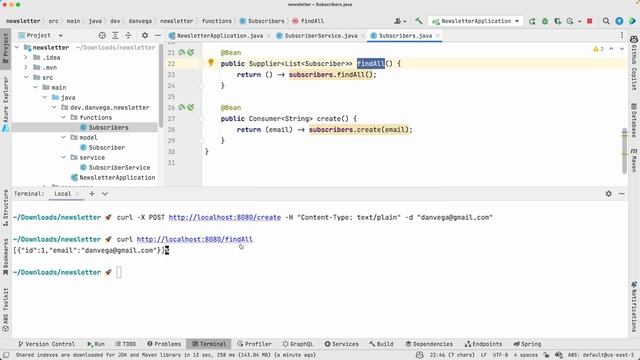
Task: Open the Endpoints tool window
Action: pos(483,344)
